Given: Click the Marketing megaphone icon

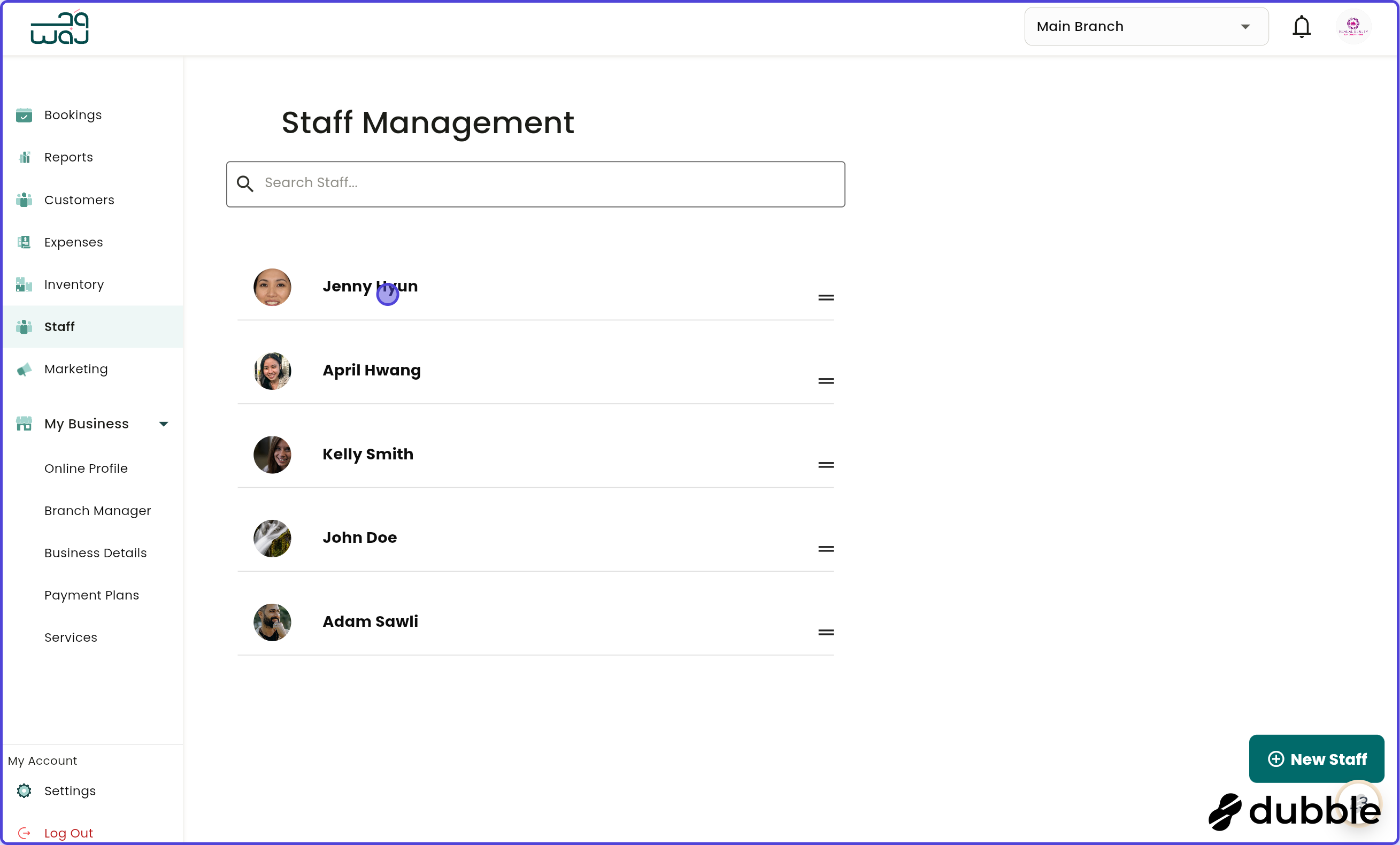Looking at the screenshot, I should pyautogui.click(x=24, y=370).
